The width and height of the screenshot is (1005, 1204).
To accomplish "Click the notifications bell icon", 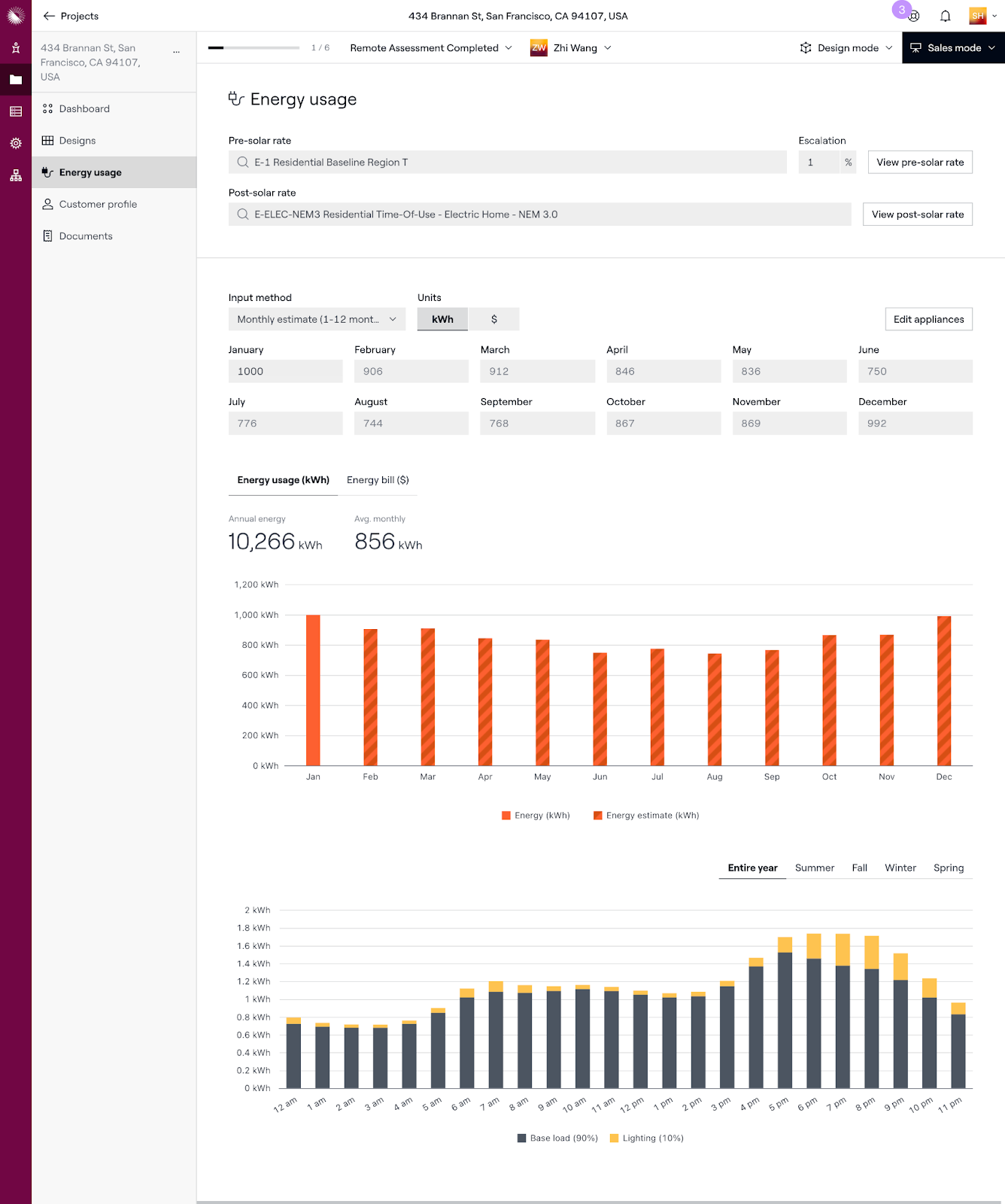I will 945,16.
